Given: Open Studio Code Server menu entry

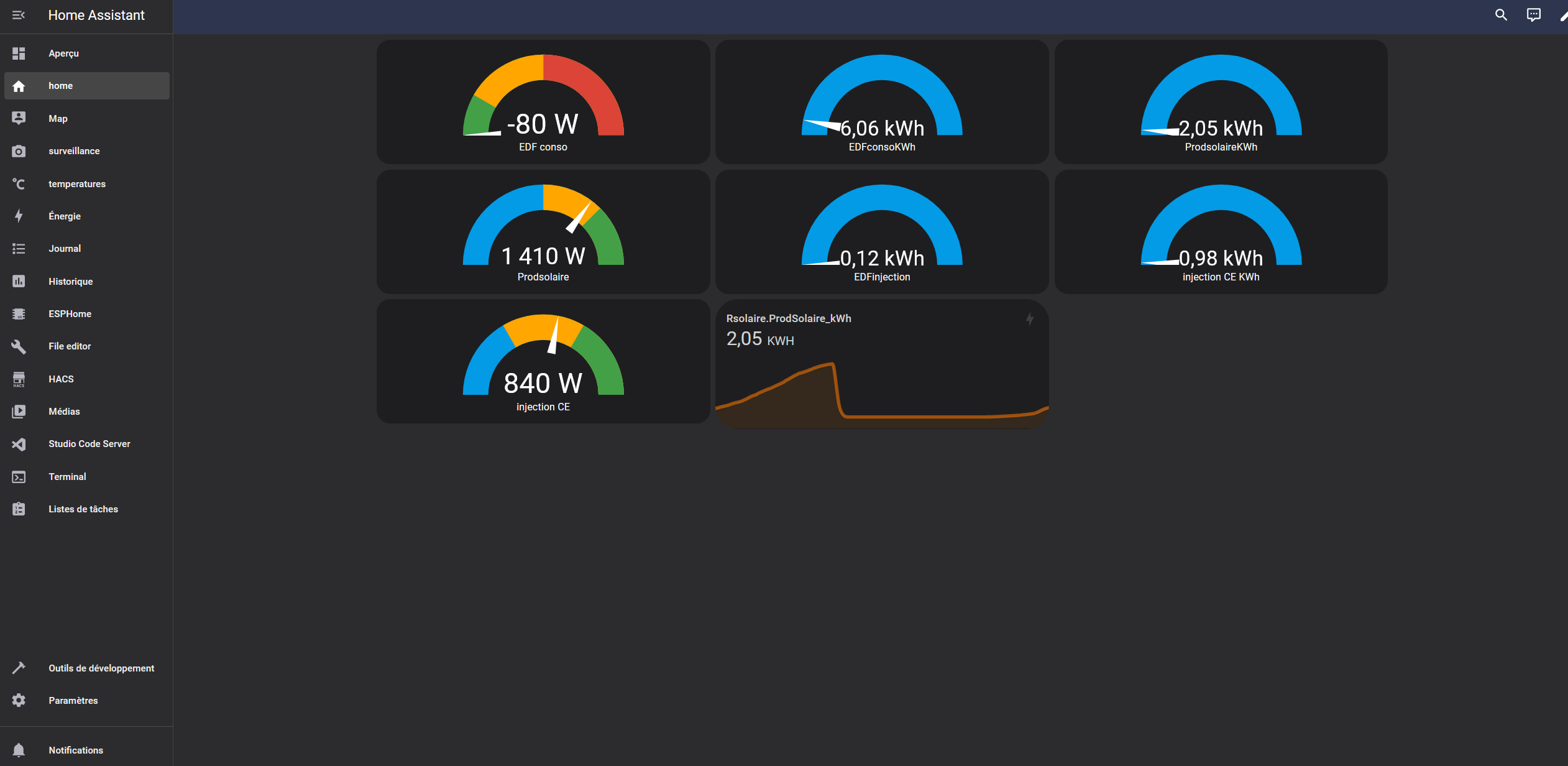Looking at the screenshot, I should (x=87, y=444).
